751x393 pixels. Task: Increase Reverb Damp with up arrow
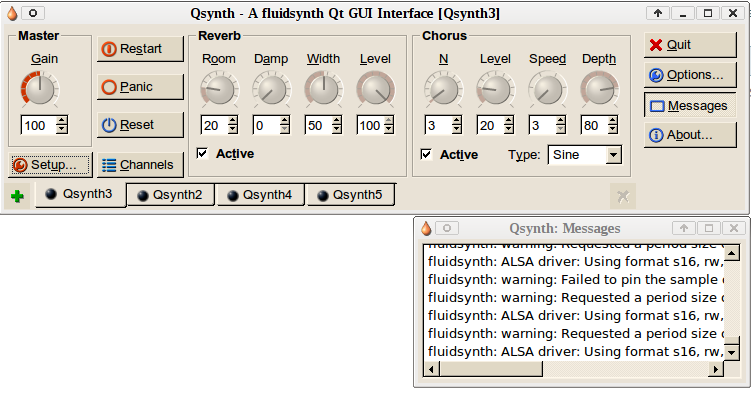(x=285, y=121)
